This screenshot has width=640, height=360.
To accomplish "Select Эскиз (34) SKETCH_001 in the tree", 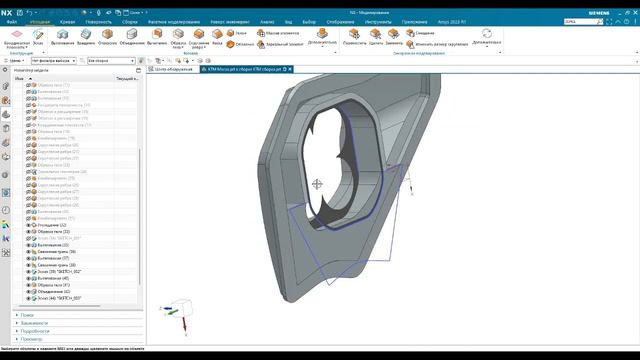I will coord(60,238).
